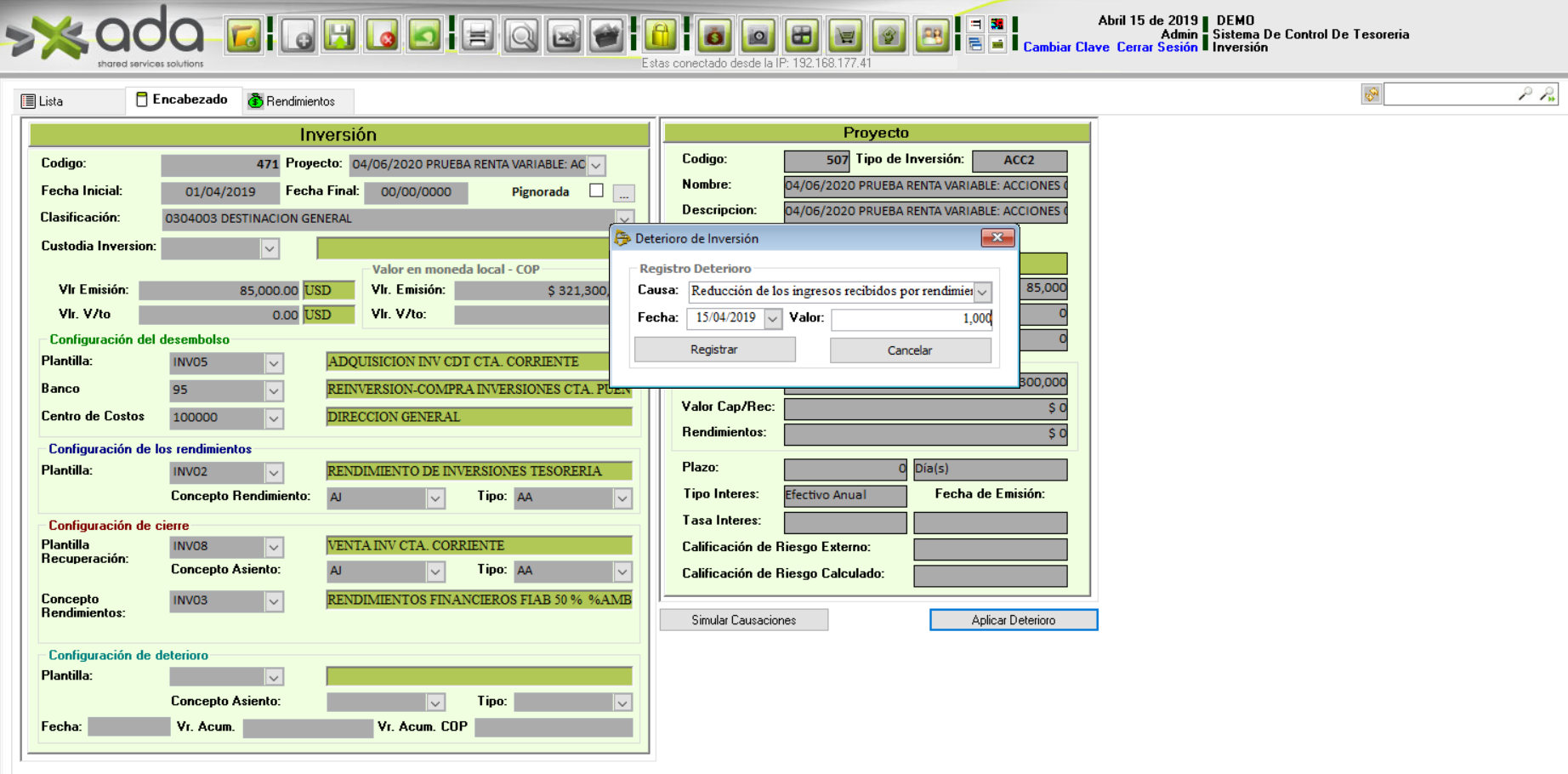Click the new record icon with plus
Viewport: 1568px width, 774px height.
[298, 36]
